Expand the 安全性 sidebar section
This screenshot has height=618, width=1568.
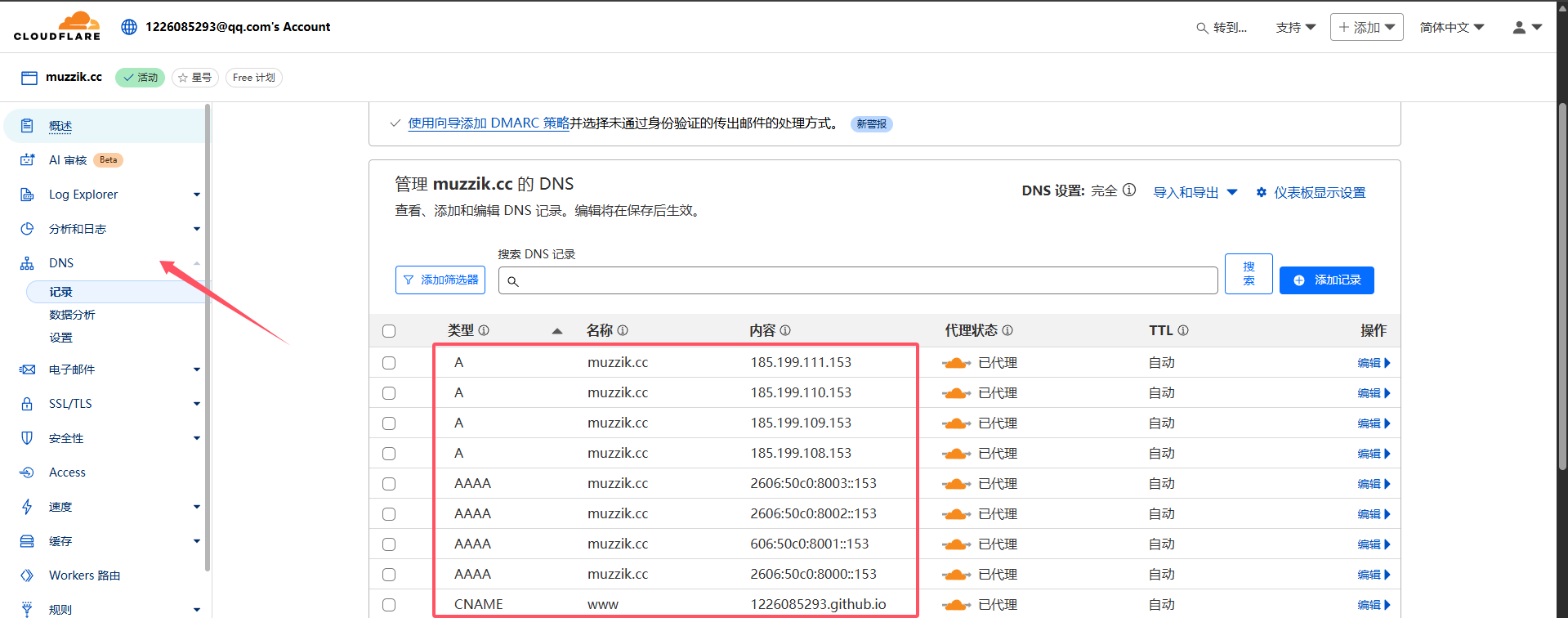[197, 438]
